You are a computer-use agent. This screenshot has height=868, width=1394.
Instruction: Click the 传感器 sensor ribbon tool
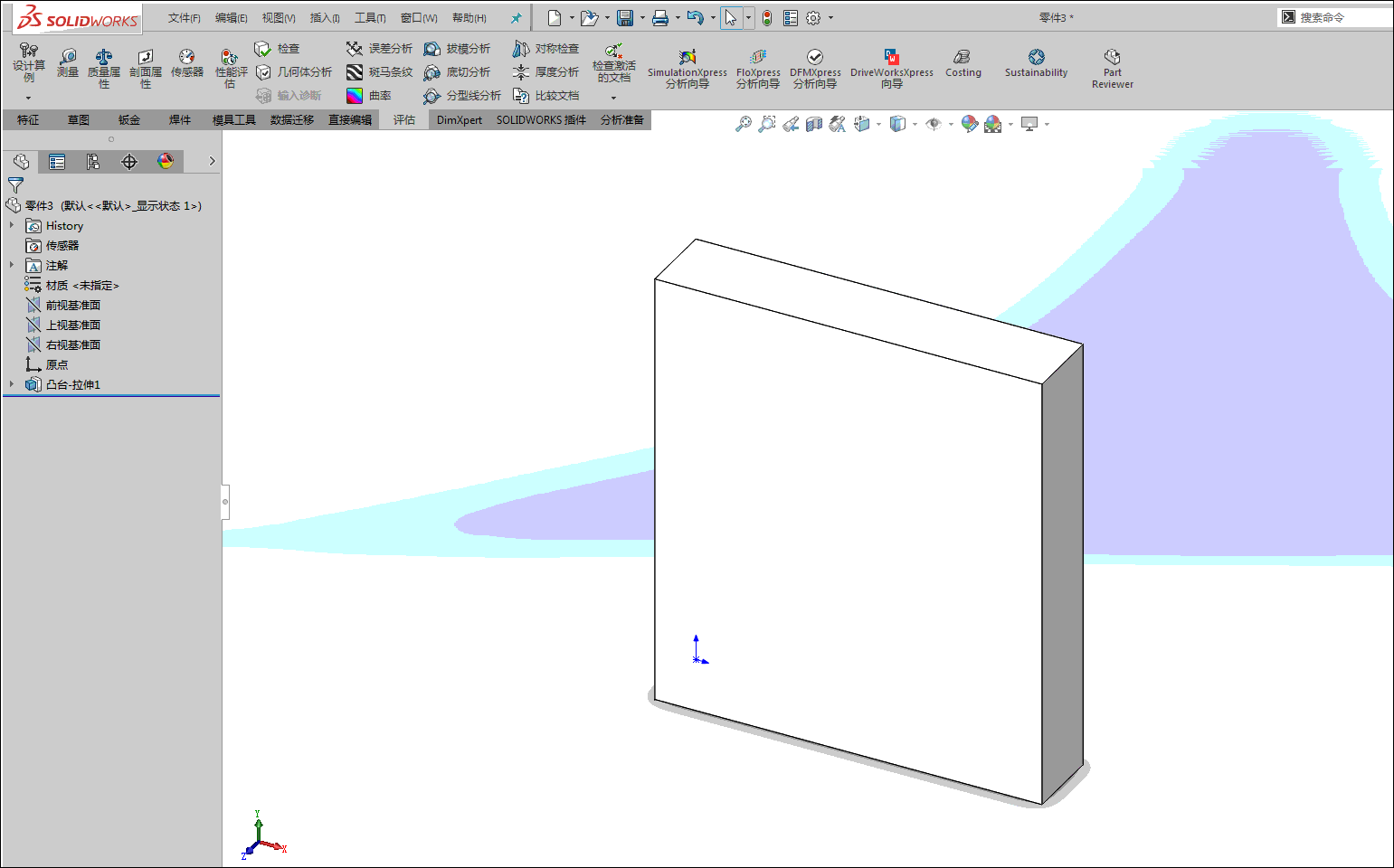[187, 63]
